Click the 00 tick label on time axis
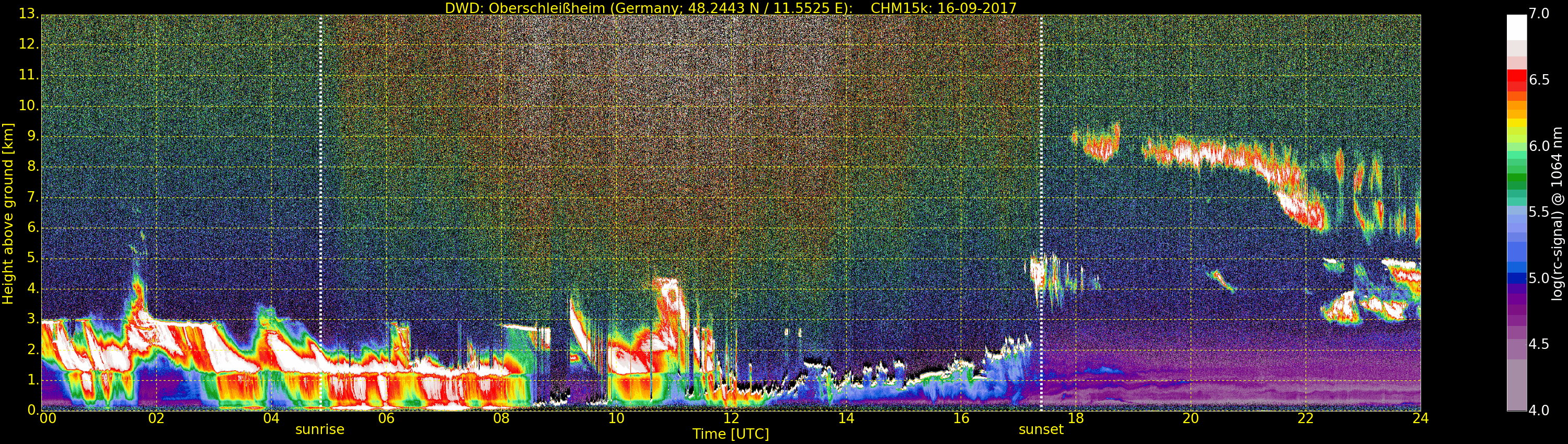Screen dimensions: 1568x444 coord(48,418)
